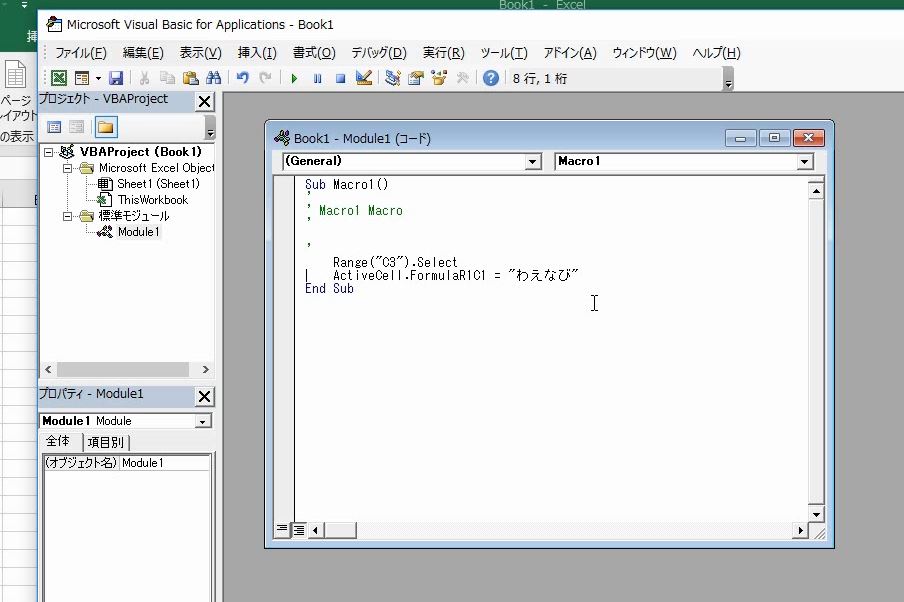Open Visual Basic Help question mark icon
This screenshot has height=602, width=904.
pyautogui.click(x=491, y=78)
